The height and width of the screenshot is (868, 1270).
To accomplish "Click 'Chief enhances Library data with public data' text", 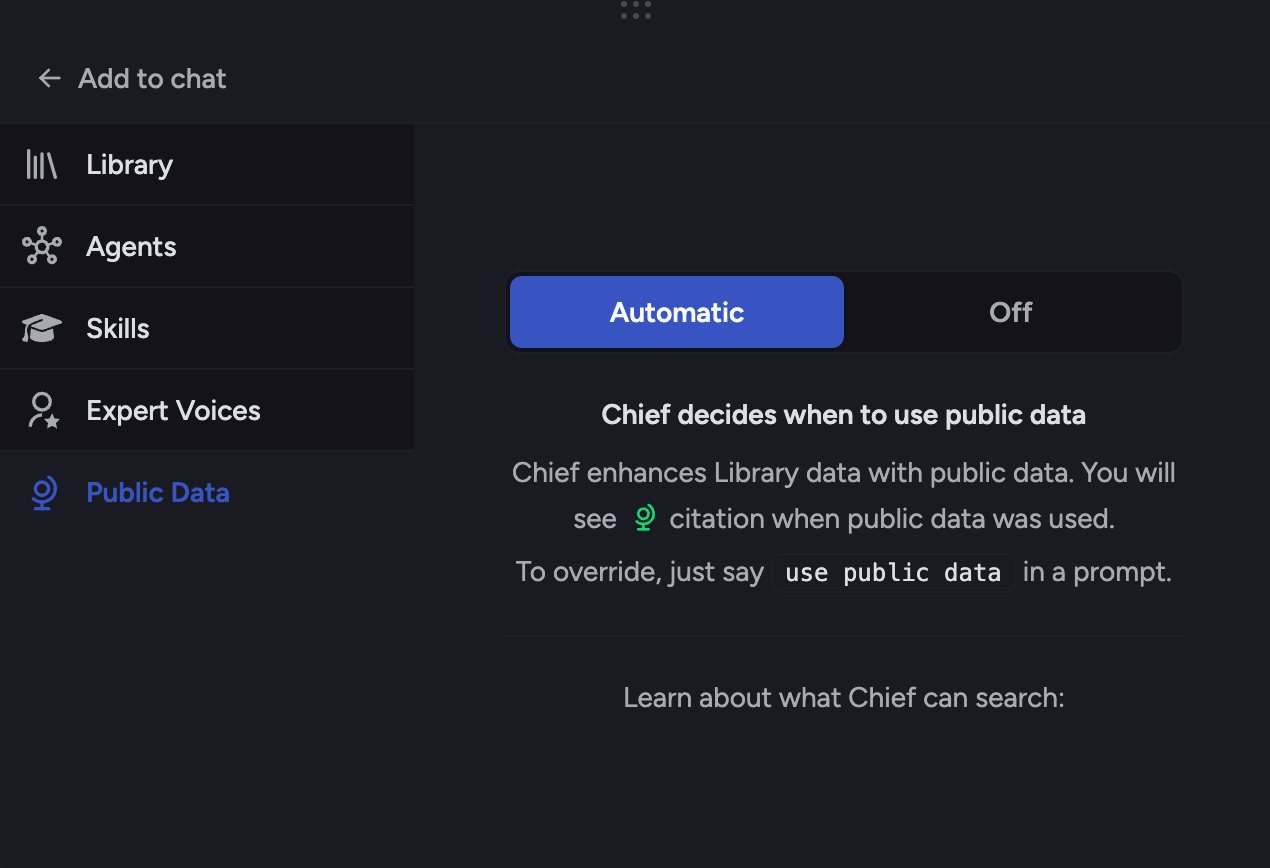I will [x=793, y=472].
